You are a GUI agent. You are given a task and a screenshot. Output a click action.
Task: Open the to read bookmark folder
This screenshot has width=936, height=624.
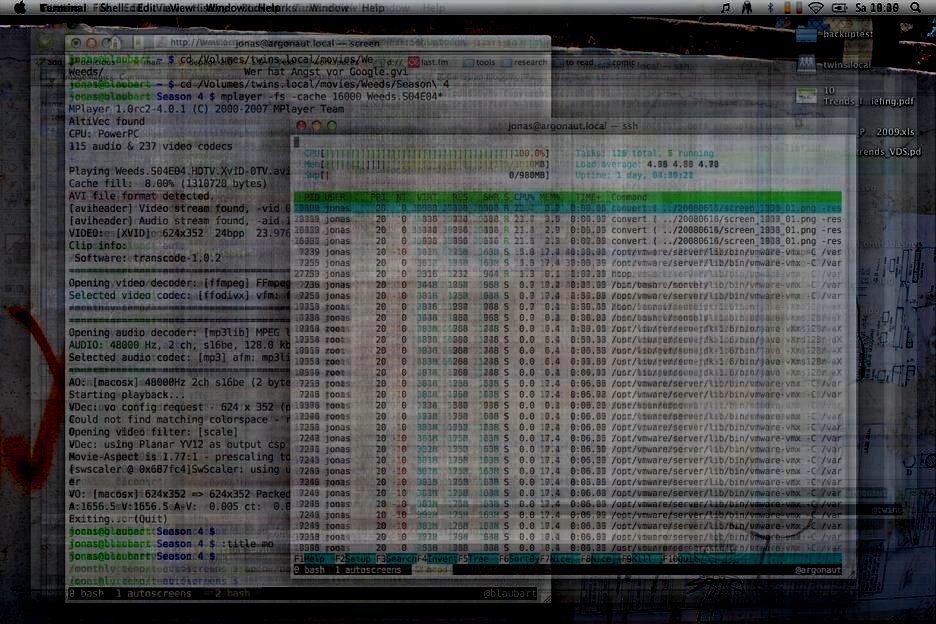tap(575, 62)
